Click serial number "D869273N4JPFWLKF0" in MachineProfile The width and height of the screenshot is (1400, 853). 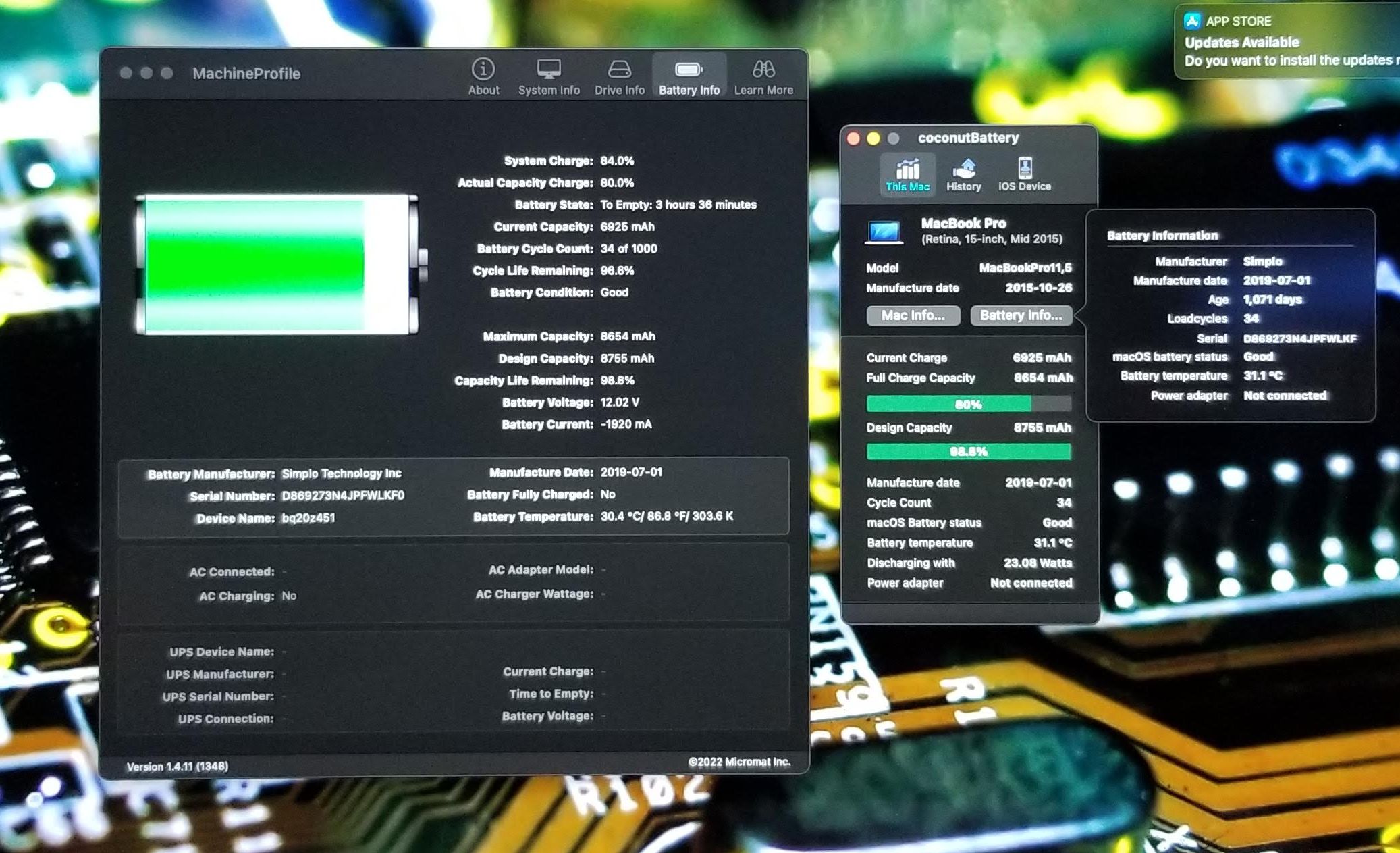coord(343,496)
